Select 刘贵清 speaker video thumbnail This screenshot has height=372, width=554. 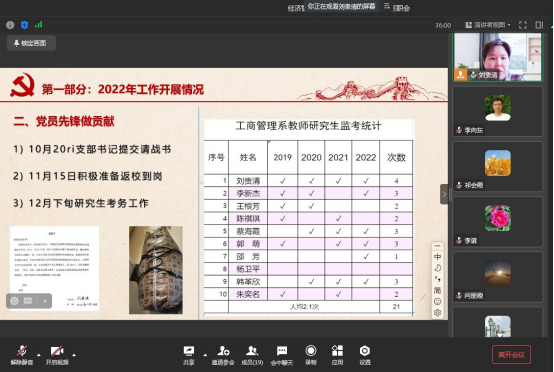pyautogui.click(x=497, y=57)
